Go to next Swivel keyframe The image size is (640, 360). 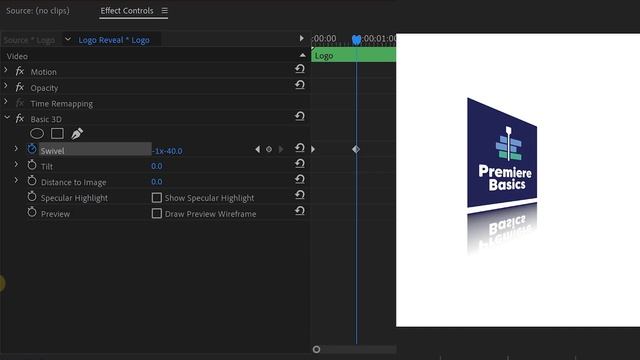(x=281, y=149)
